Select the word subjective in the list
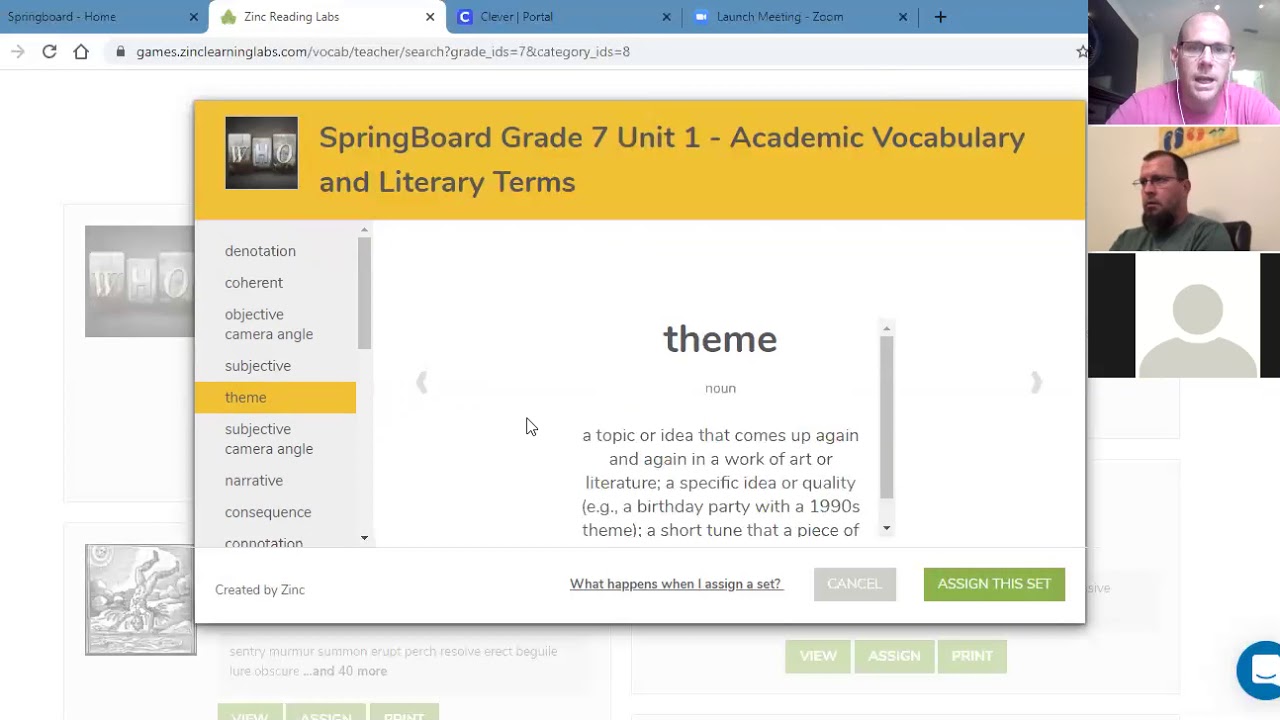Viewport: 1280px width, 720px height. [x=258, y=366]
